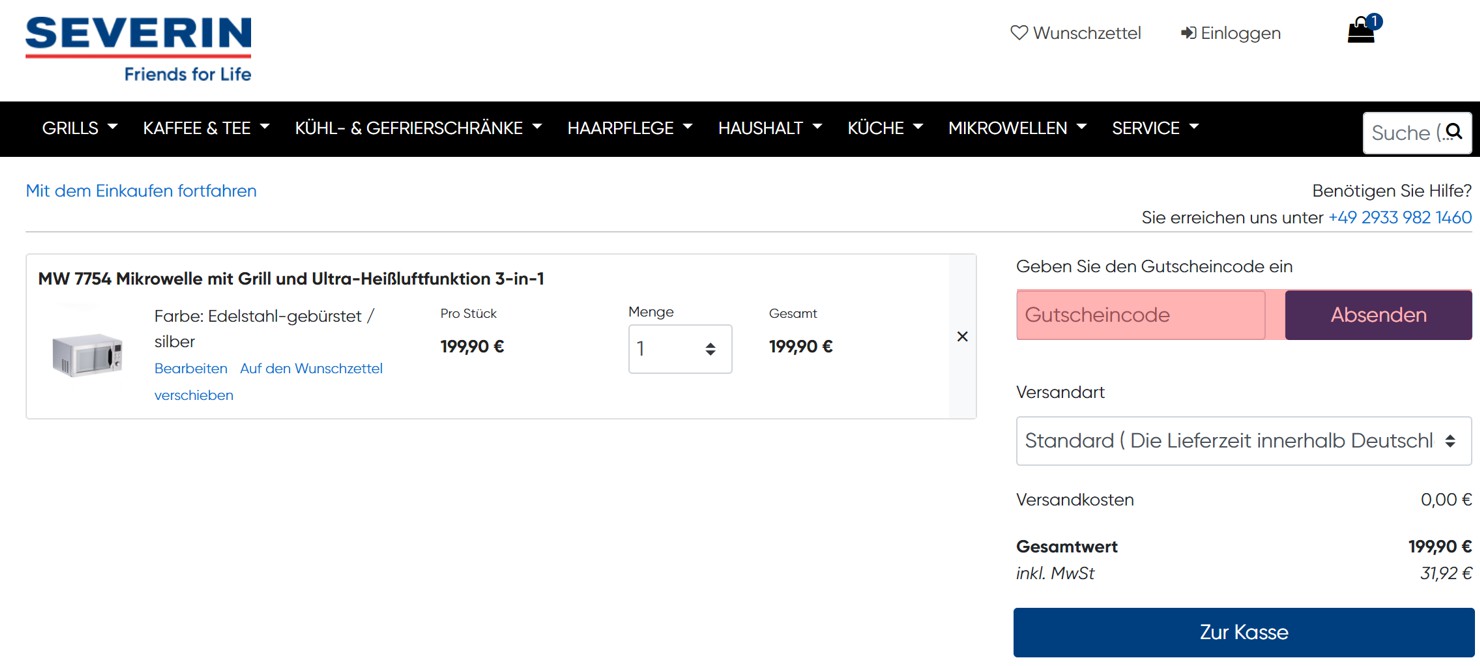Screen dimensions: 1480x666
Task: Expand the HAUSHALT menu
Action: pos(770,128)
